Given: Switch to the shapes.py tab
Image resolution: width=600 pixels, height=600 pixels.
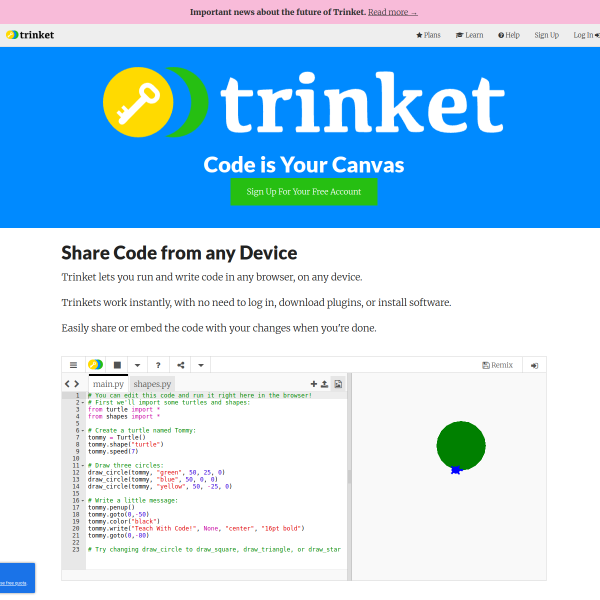Looking at the screenshot, I should click(152, 383).
